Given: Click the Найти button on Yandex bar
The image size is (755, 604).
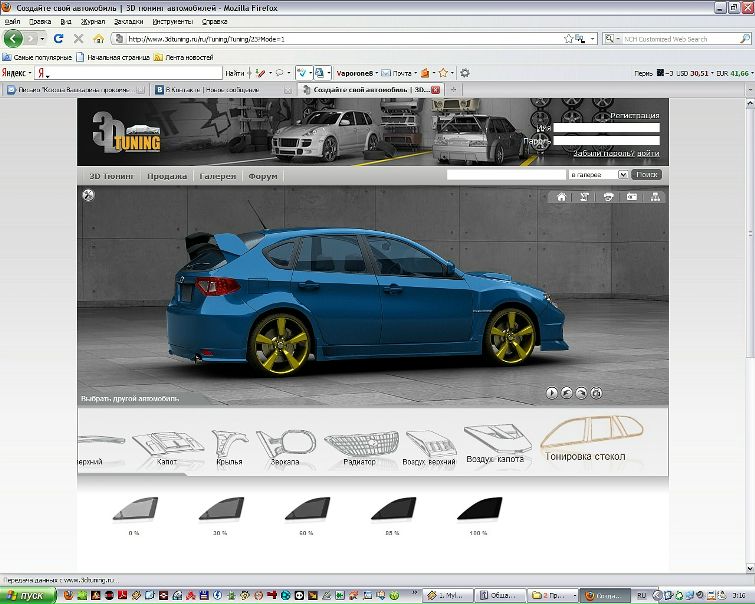Looking at the screenshot, I should 235,73.
